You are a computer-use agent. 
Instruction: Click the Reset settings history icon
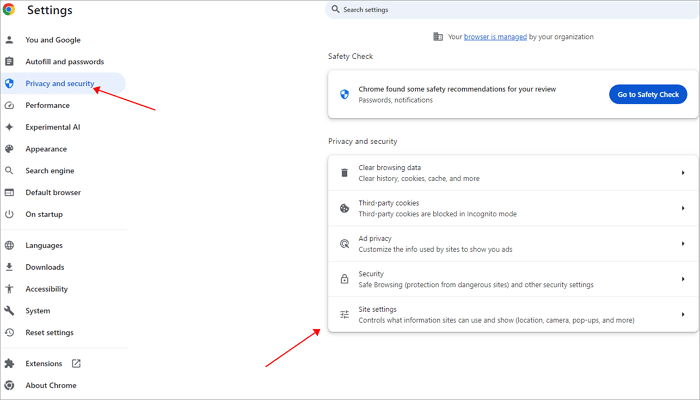9,333
